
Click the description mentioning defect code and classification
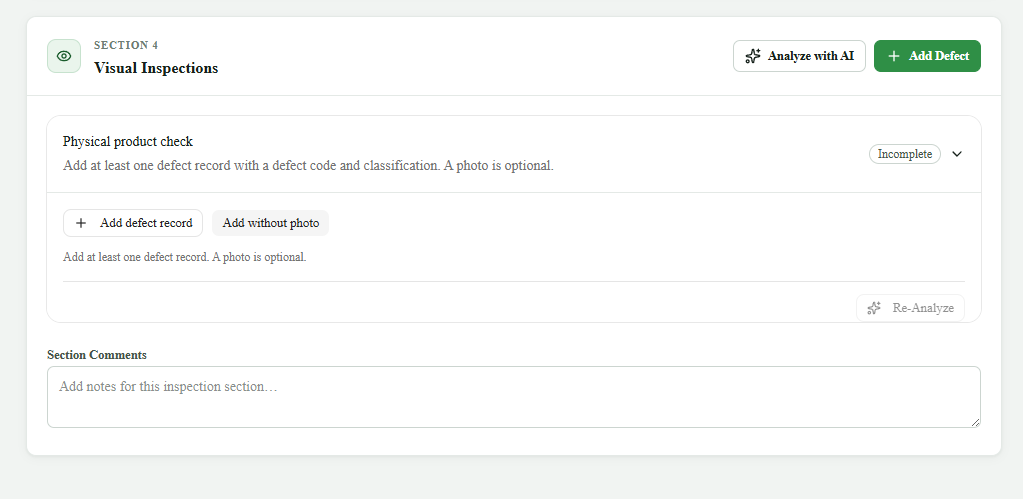pyautogui.click(x=308, y=166)
